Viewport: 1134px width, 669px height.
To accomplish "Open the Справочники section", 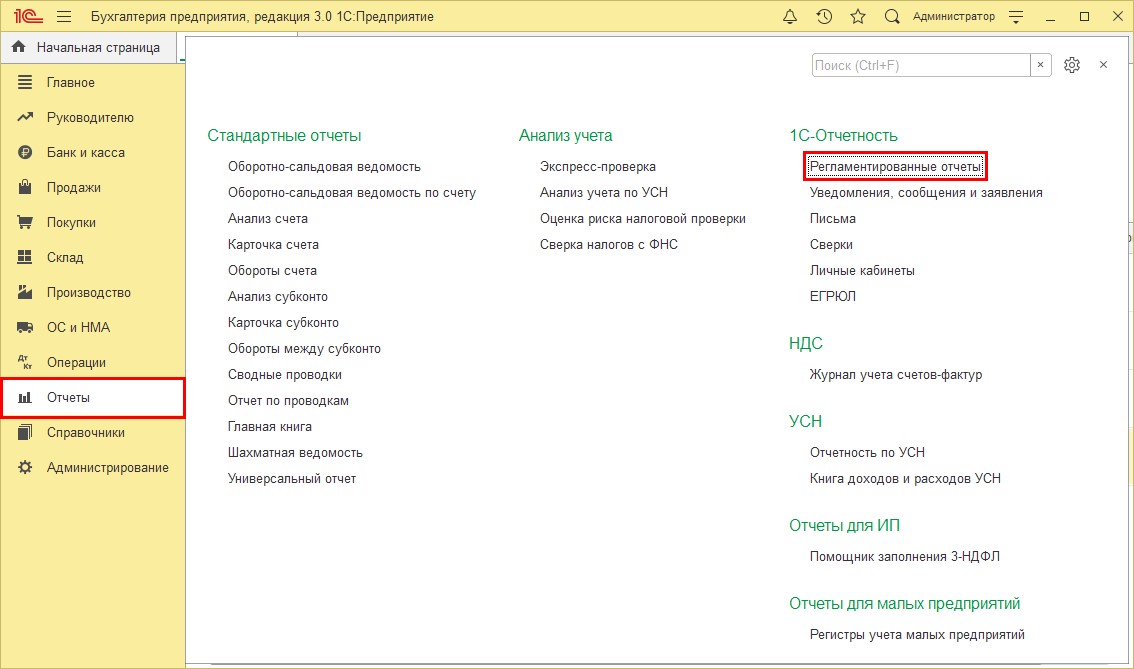I will tap(93, 432).
